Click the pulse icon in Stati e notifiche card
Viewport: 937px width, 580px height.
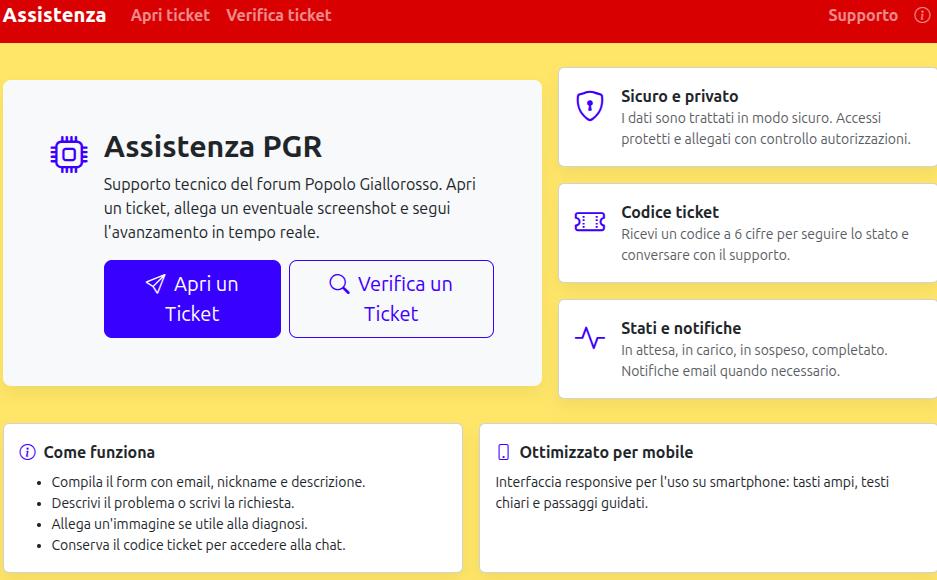(588, 338)
